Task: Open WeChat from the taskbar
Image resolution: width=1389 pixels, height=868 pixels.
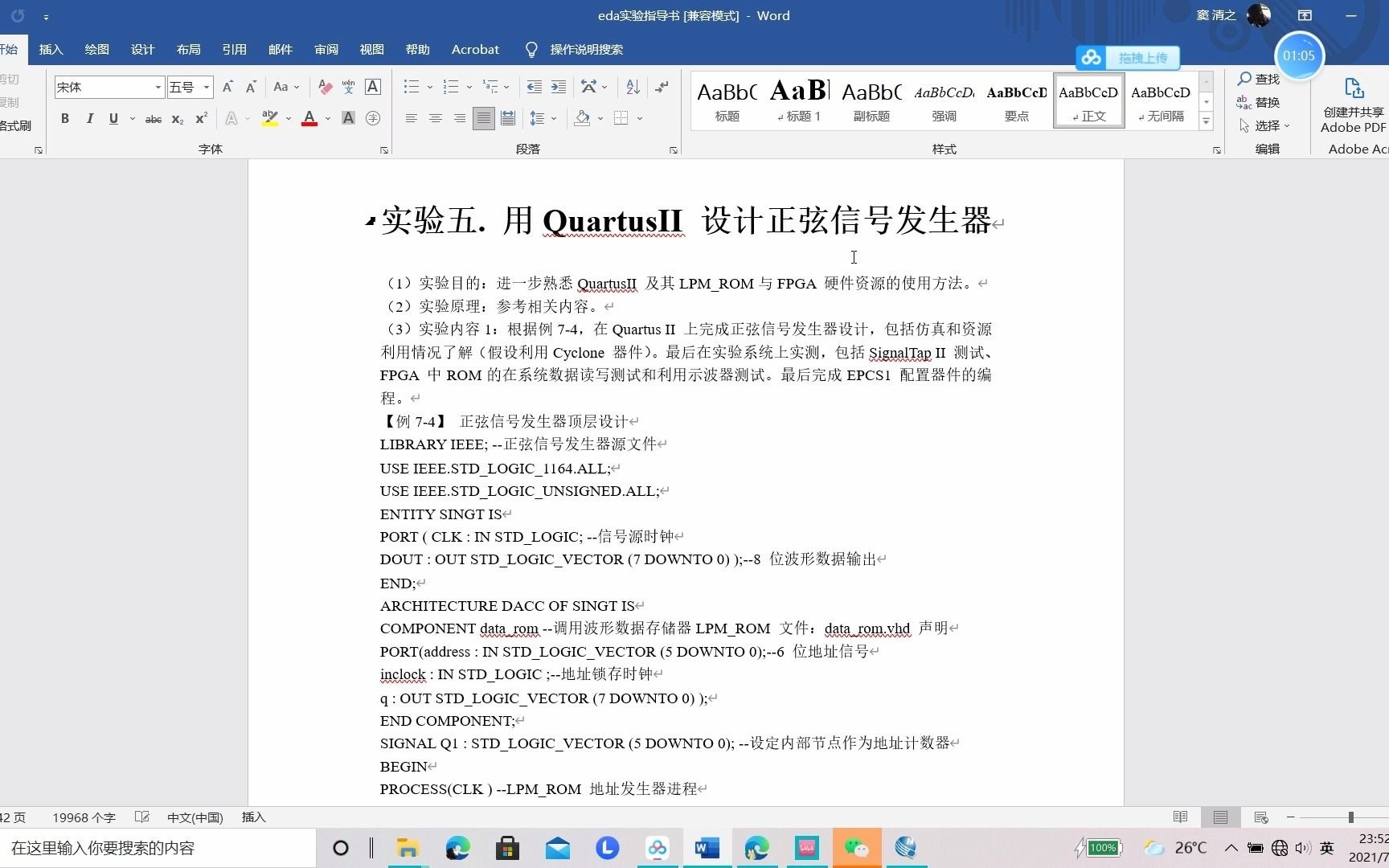Action: pos(856,848)
